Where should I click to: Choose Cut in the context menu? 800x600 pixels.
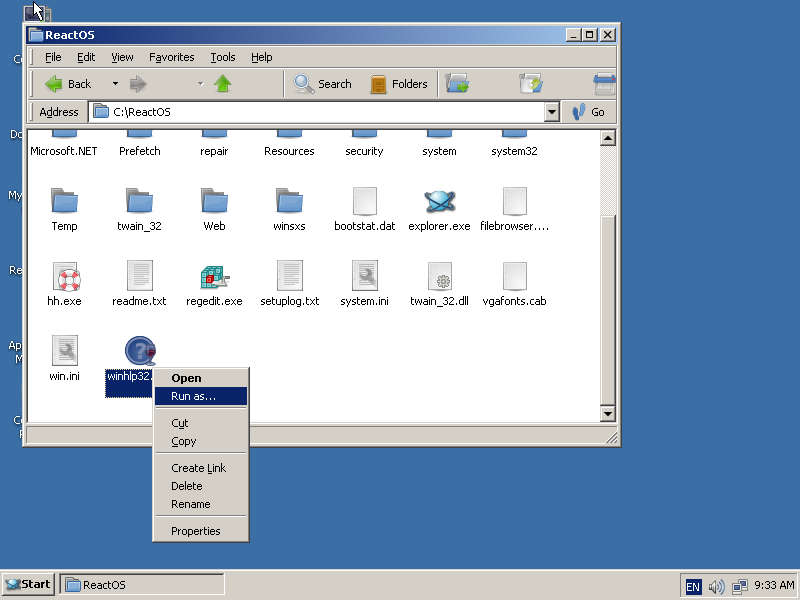[x=201, y=423]
